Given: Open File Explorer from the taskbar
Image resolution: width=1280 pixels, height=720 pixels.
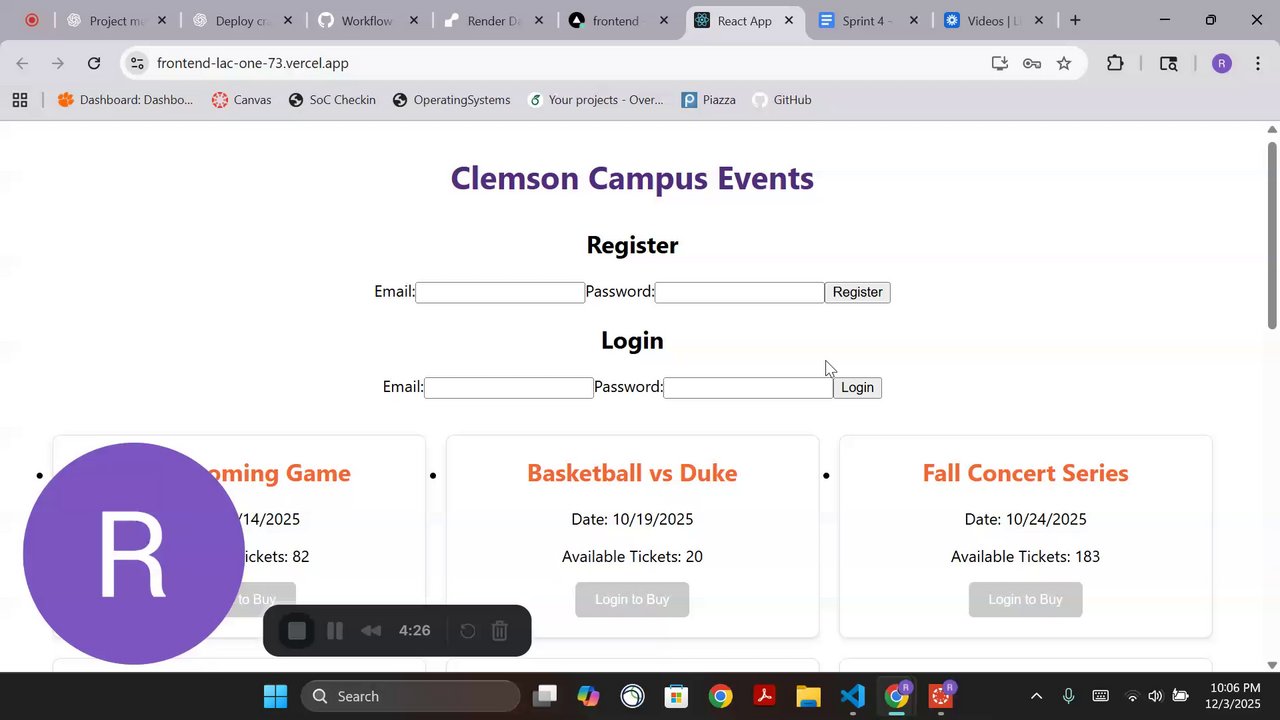Looking at the screenshot, I should 808,696.
